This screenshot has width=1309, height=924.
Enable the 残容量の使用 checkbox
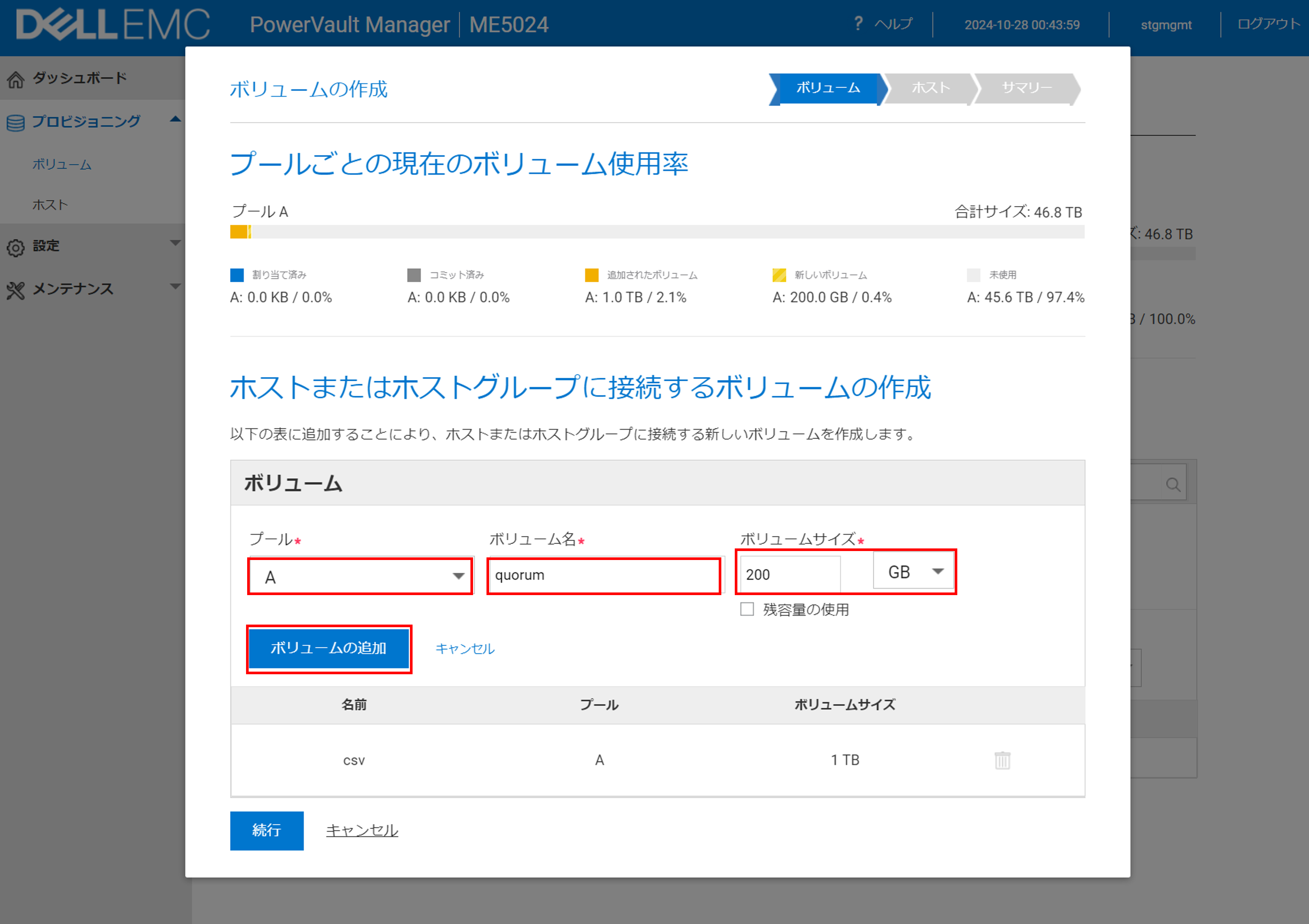[x=747, y=609]
